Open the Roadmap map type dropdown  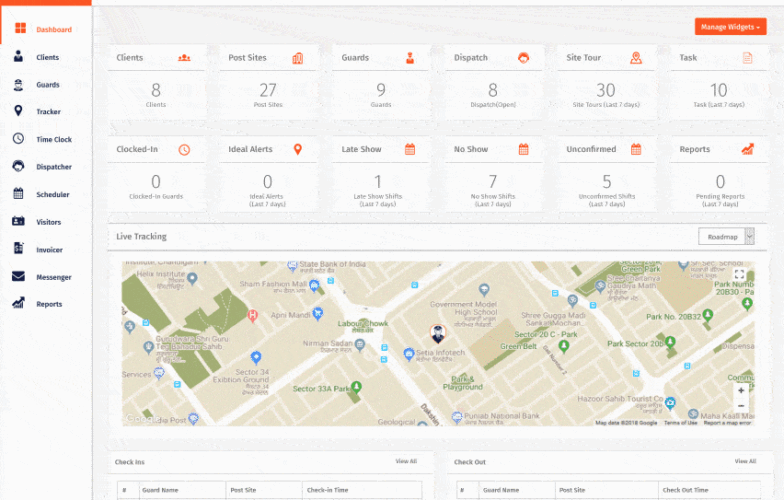[726, 236]
